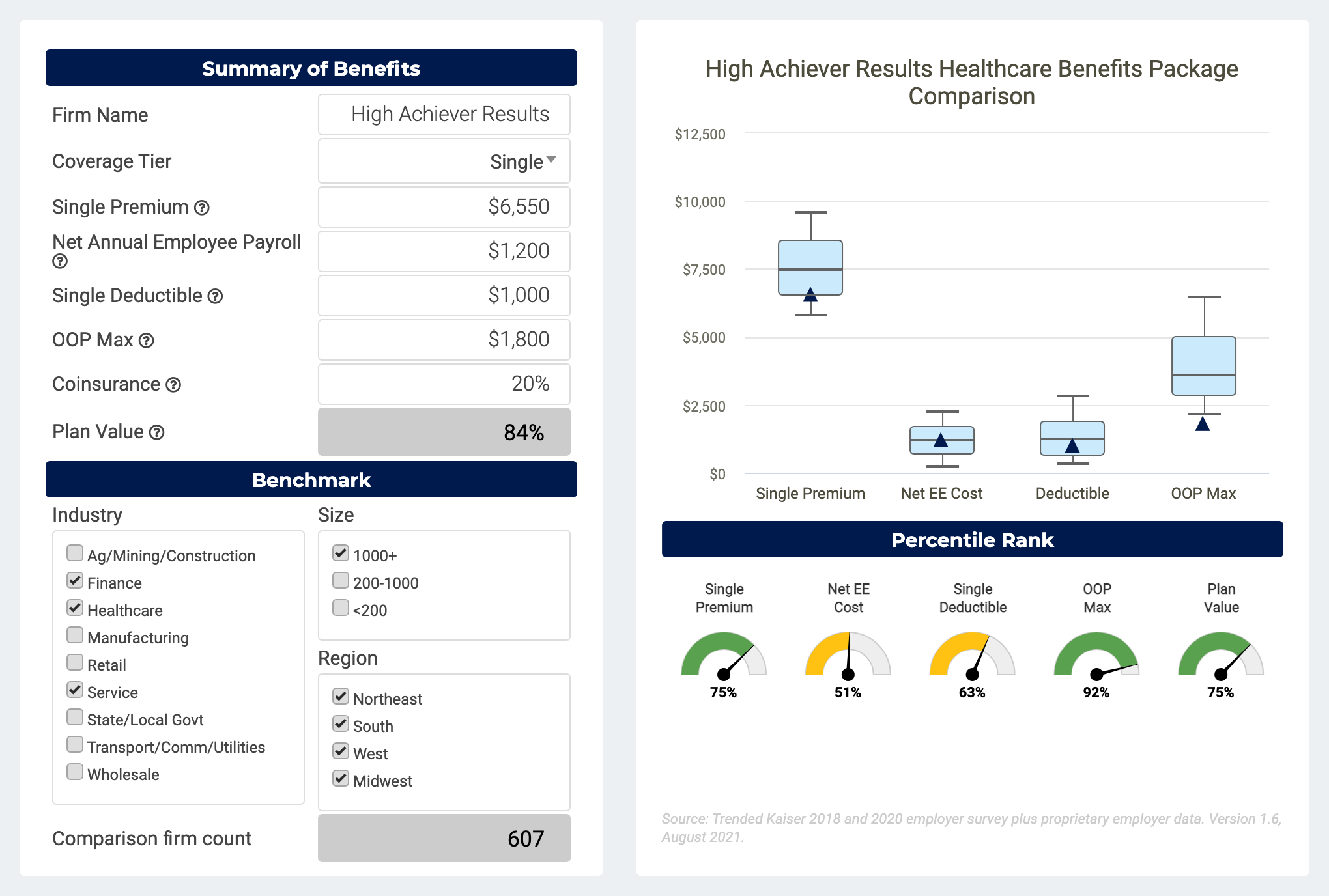1329x896 pixels.
Task: Click the Summary of Benefits header
Action: [x=311, y=68]
